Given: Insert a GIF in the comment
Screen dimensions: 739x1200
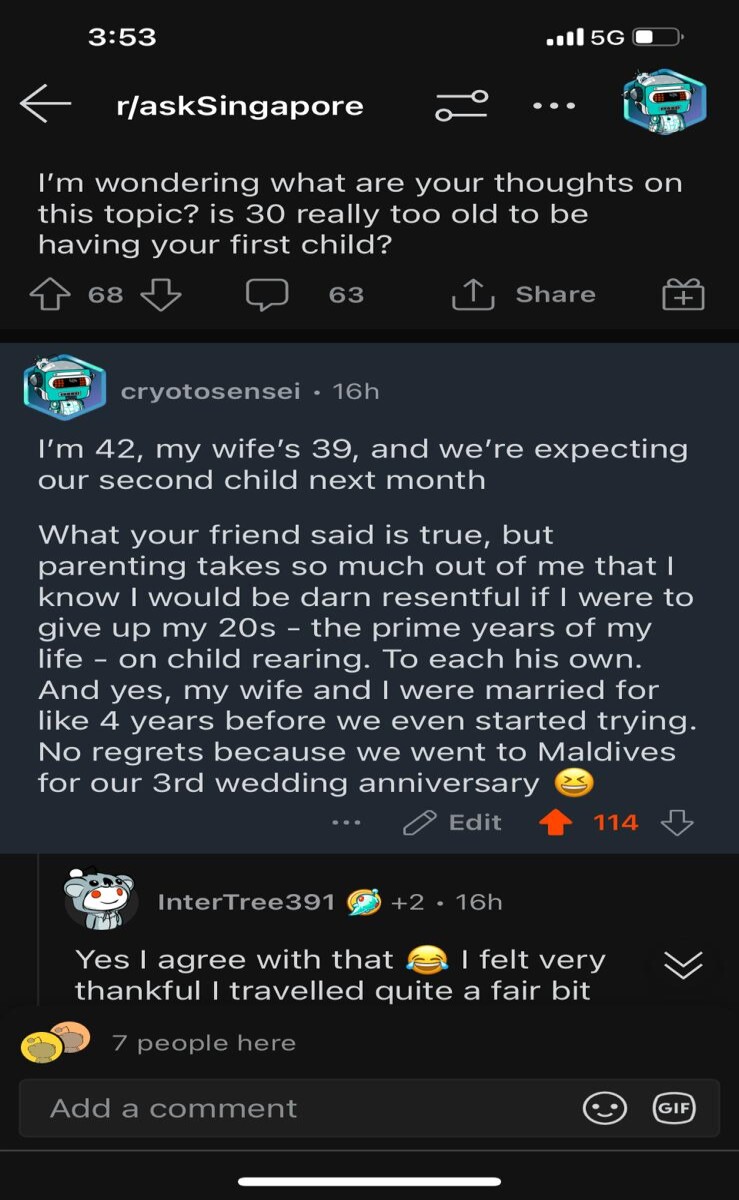Looking at the screenshot, I should 673,1107.
